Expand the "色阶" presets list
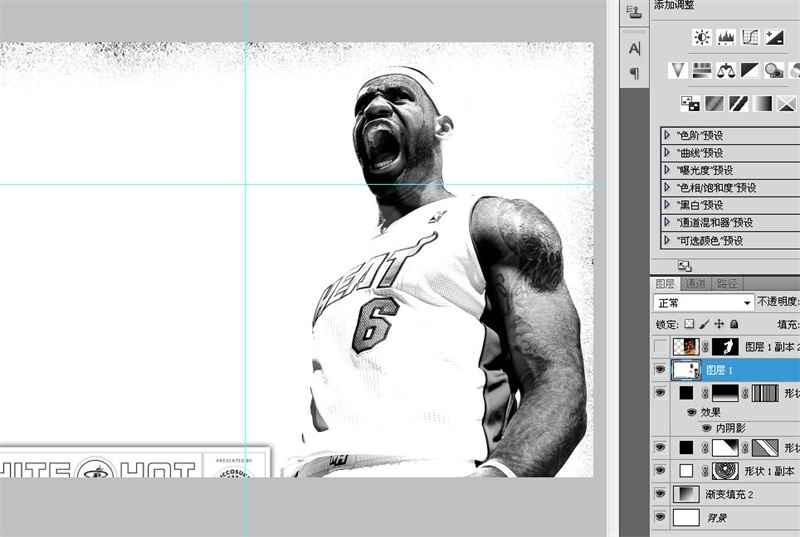The width and height of the screenshot is (800, 537). 667,136
